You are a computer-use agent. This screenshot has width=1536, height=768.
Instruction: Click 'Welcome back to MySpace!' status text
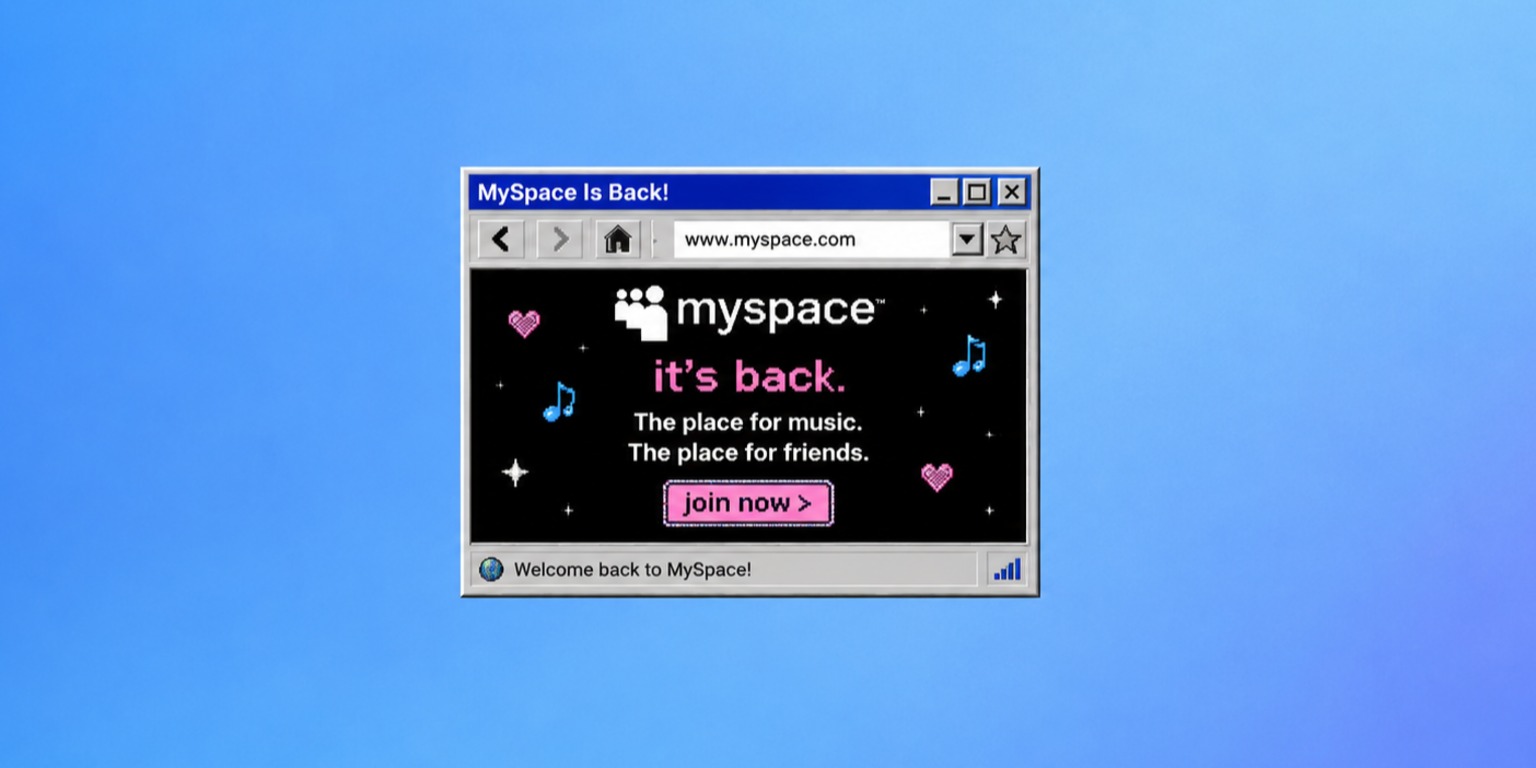[633, 570]
